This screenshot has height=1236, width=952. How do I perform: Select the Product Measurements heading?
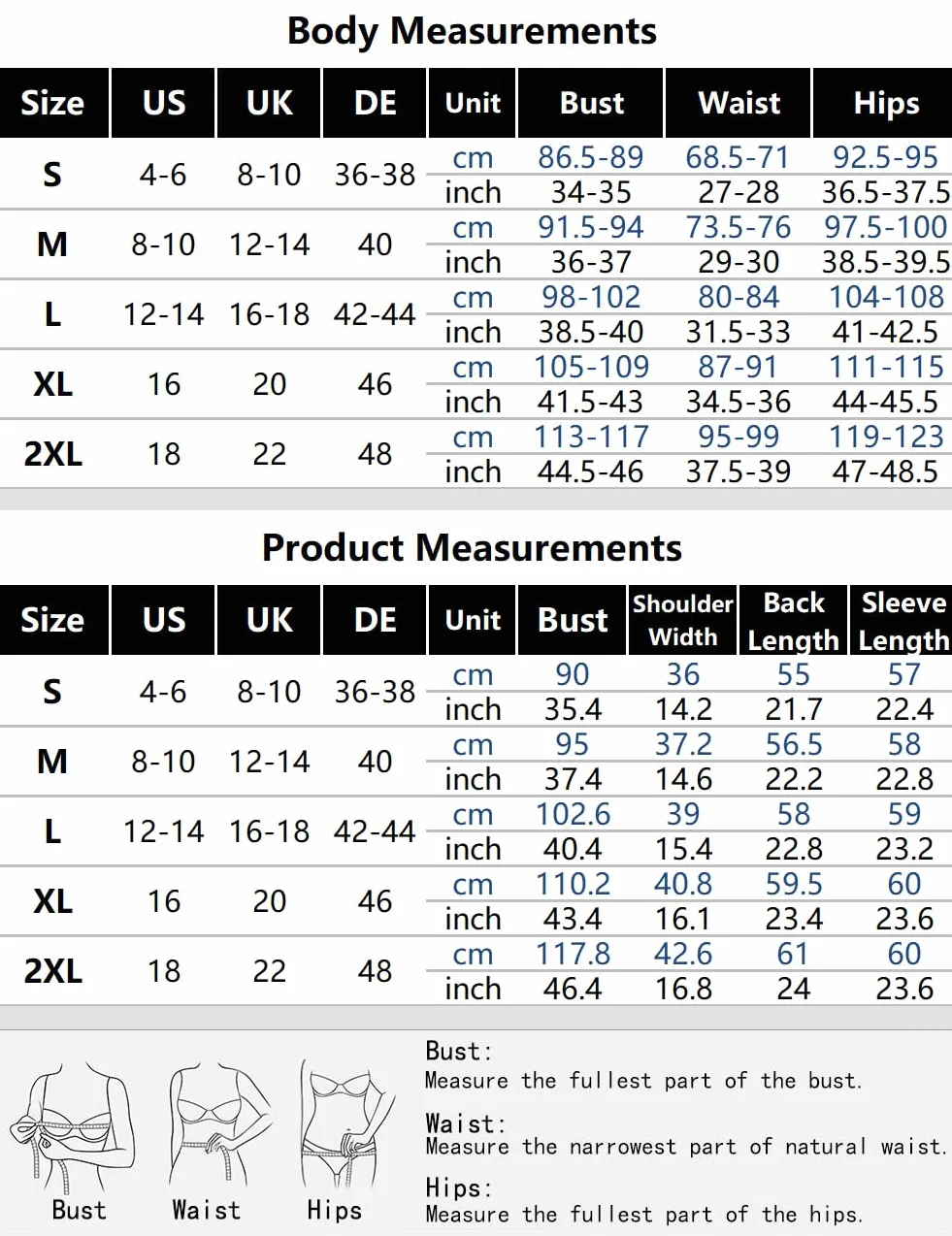point(472,548)
